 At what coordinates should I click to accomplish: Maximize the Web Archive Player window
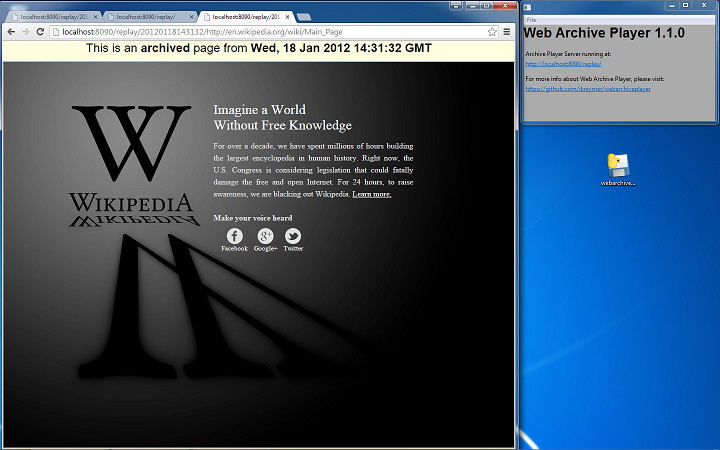pos(686,6)
